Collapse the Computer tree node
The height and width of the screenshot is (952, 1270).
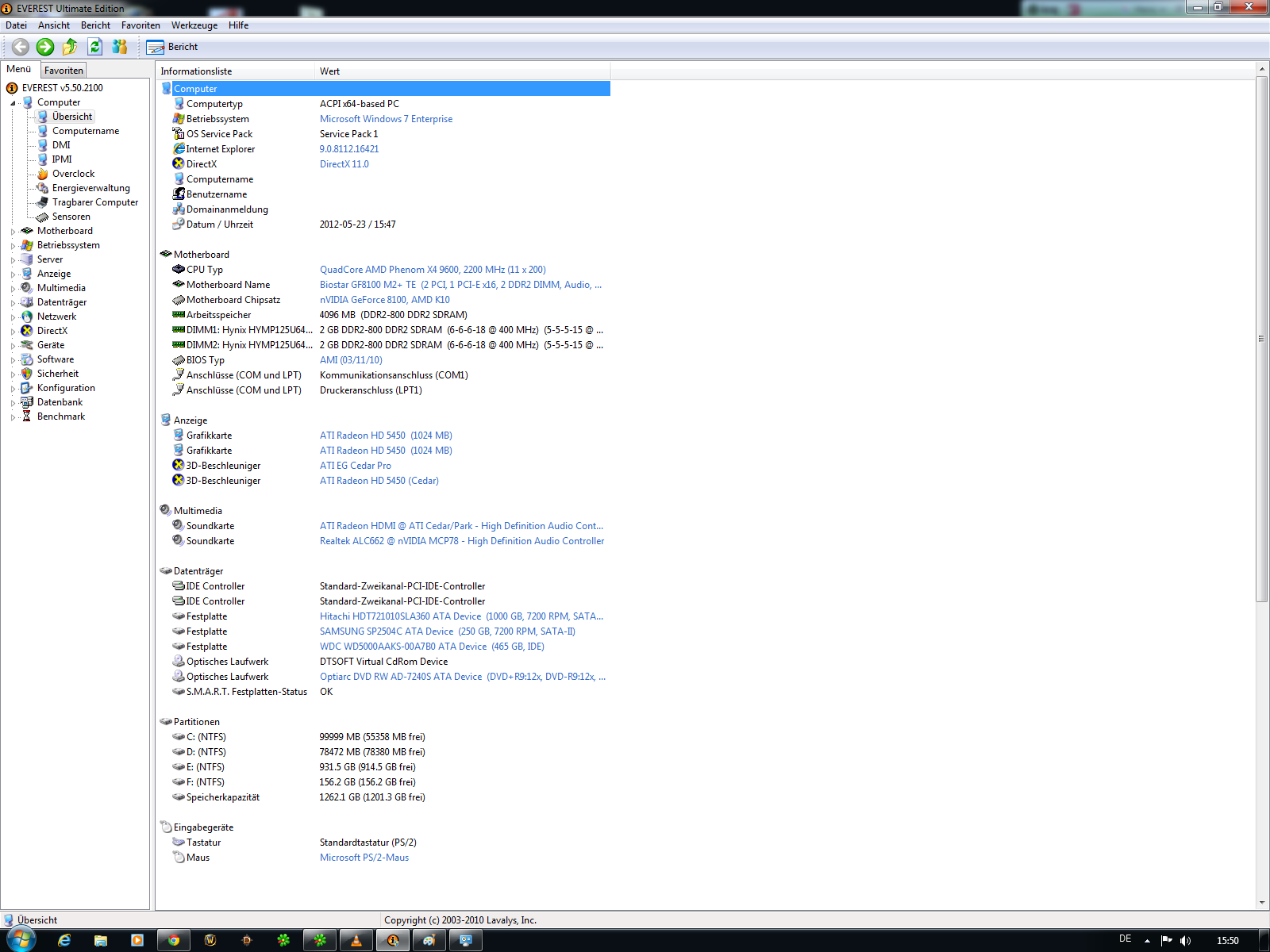click(x=13, y=103)
